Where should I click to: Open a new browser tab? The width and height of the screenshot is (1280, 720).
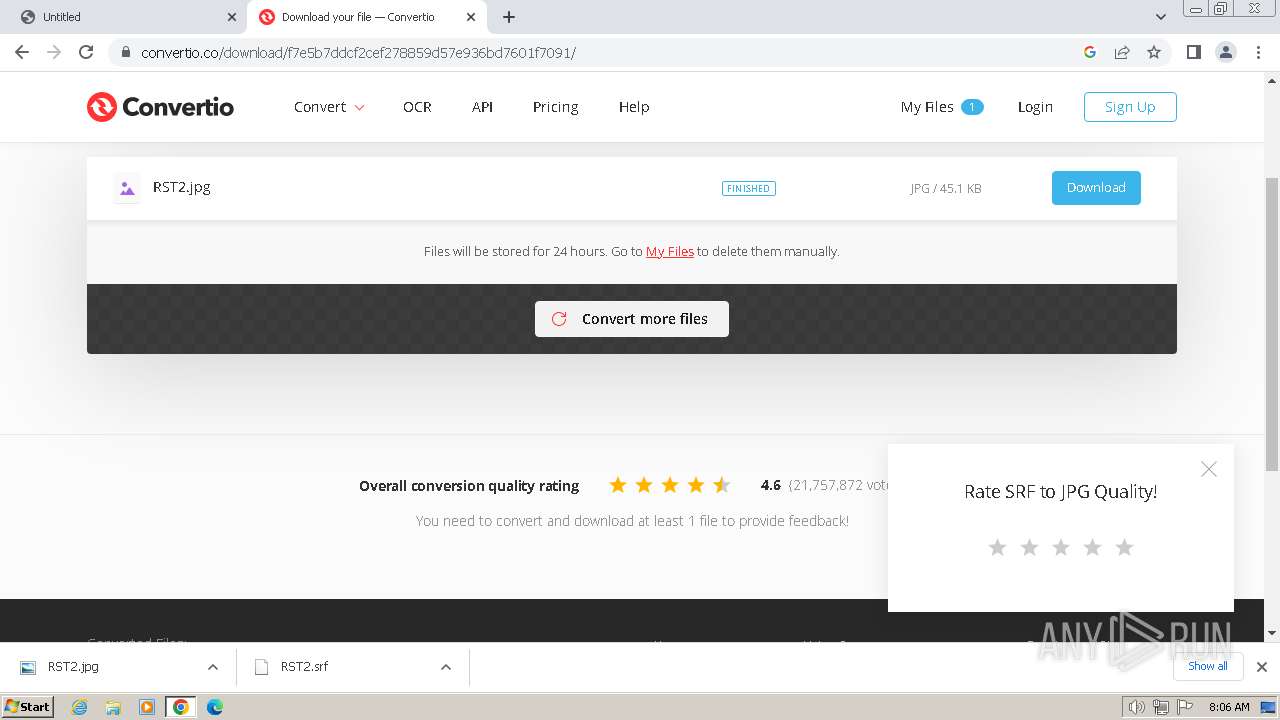(x=509, y=17)
